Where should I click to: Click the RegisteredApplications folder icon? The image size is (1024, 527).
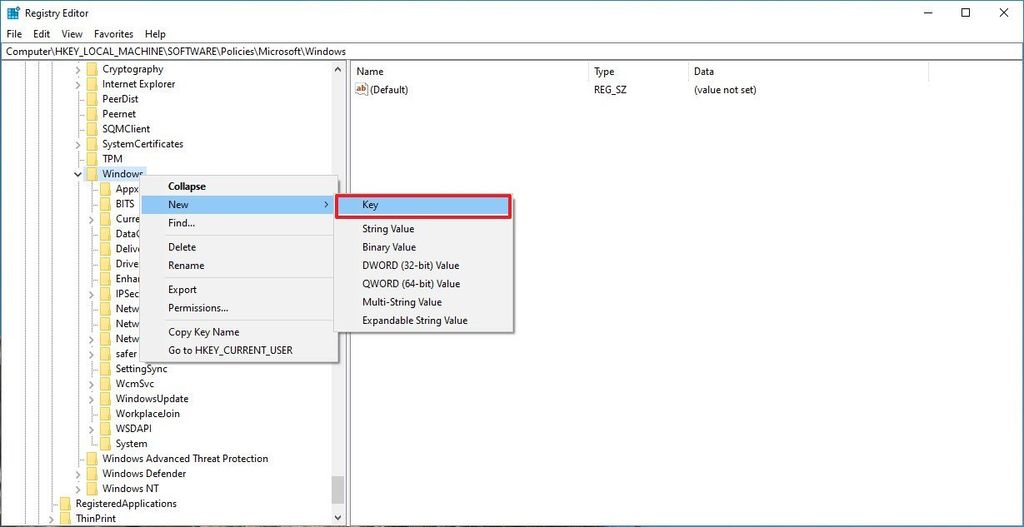[x=65, y=504]
